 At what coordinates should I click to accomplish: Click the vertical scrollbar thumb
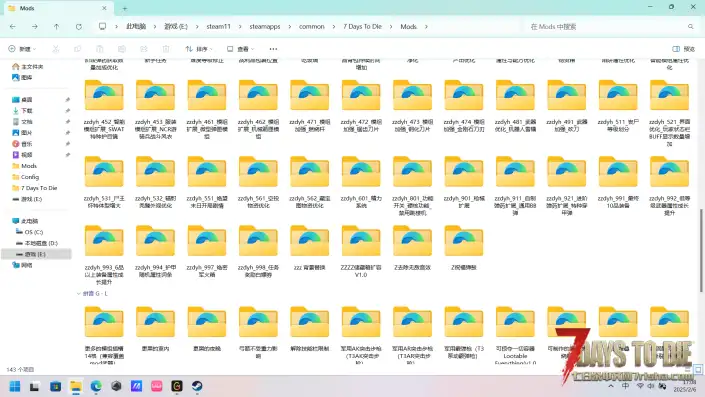701,250
